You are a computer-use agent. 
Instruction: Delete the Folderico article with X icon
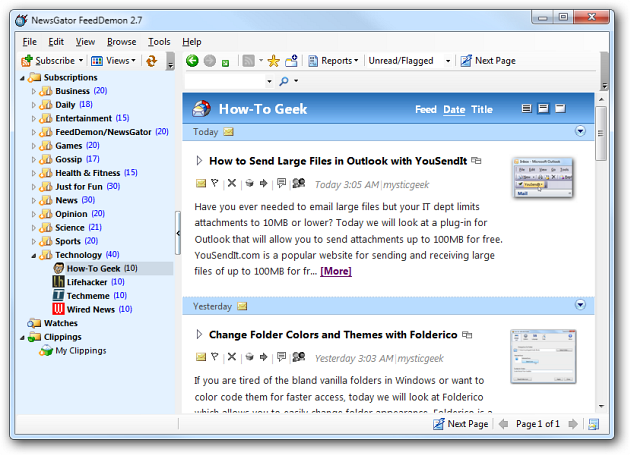coord(232,357)
